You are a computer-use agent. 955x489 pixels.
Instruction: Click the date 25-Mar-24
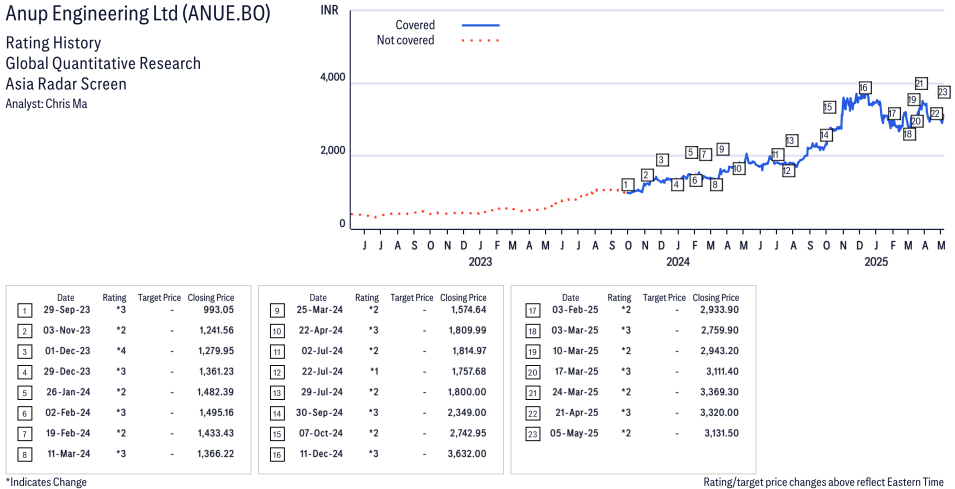click(318, 310)
